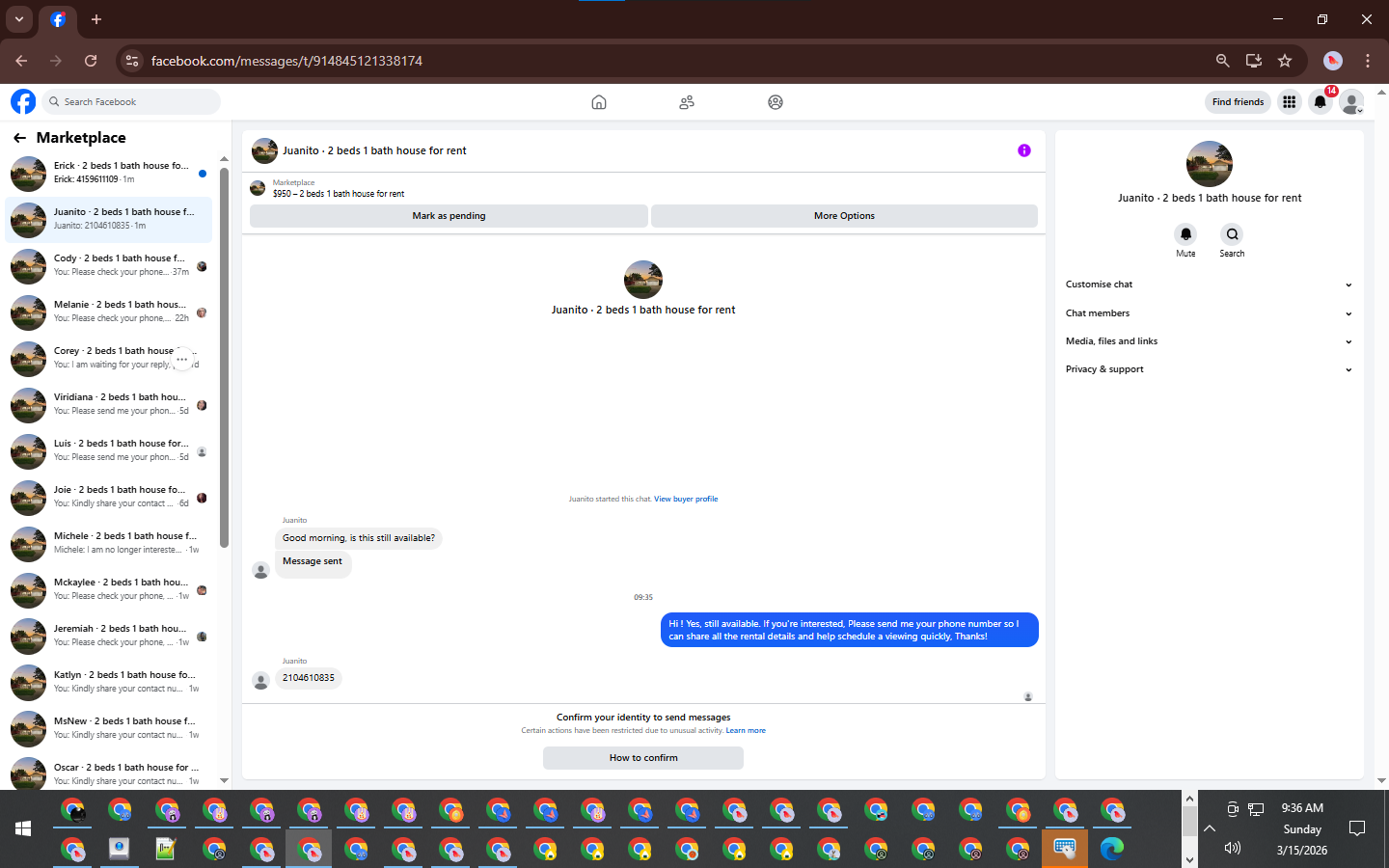Image resolution: width=1389 pixels, height=868 pixels.
Task: Open Luis's conversation
Action: coord(108,451)
